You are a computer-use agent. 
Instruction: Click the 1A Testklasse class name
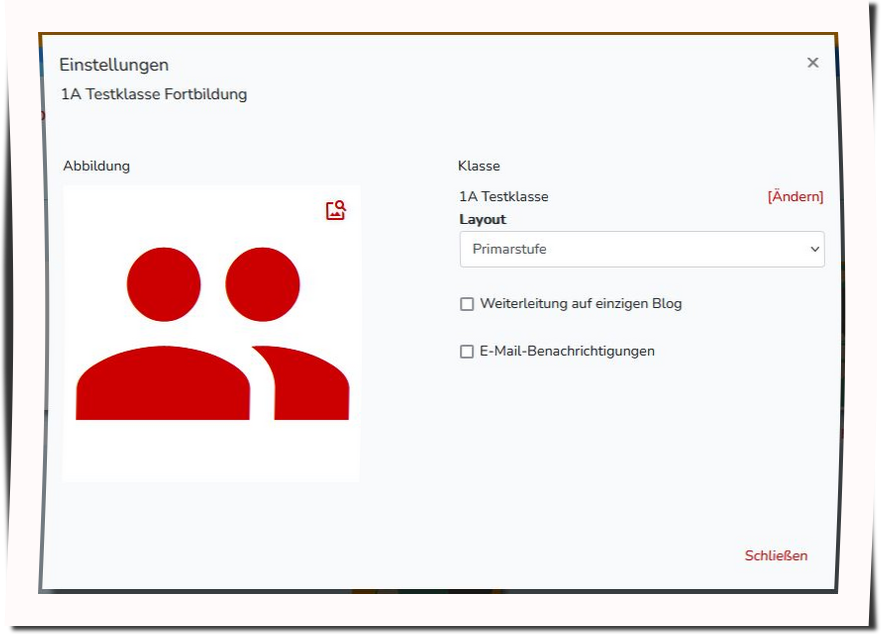[x=504, y=197]
